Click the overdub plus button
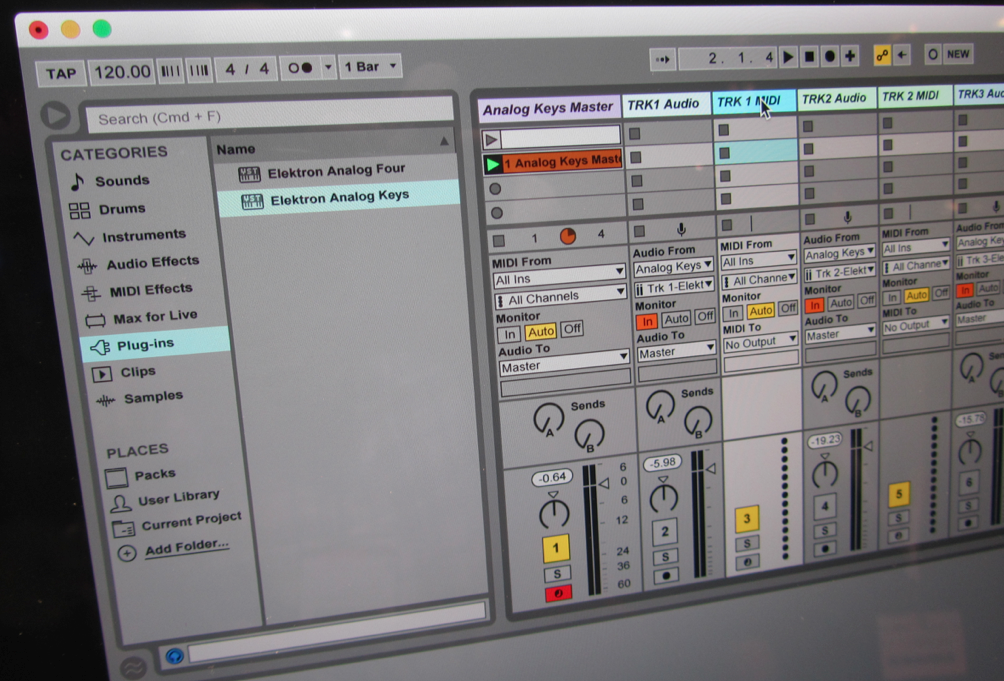 (x=849, y=56)
